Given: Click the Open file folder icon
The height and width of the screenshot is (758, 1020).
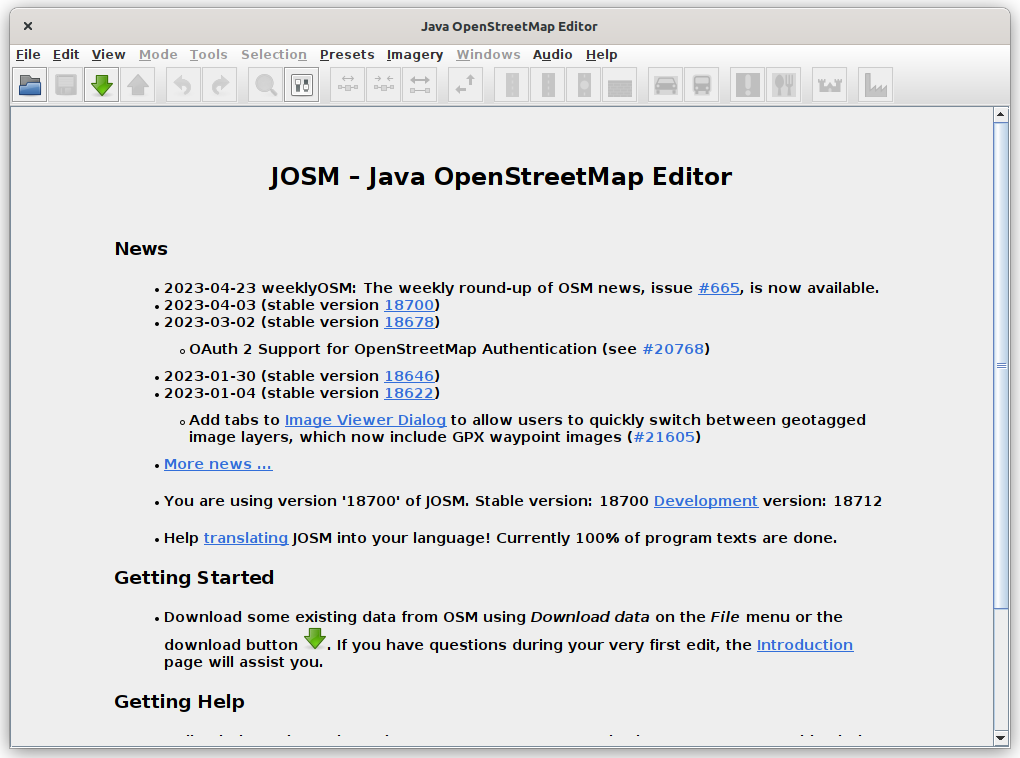Looking at the screenshot, I should point(31,86).
